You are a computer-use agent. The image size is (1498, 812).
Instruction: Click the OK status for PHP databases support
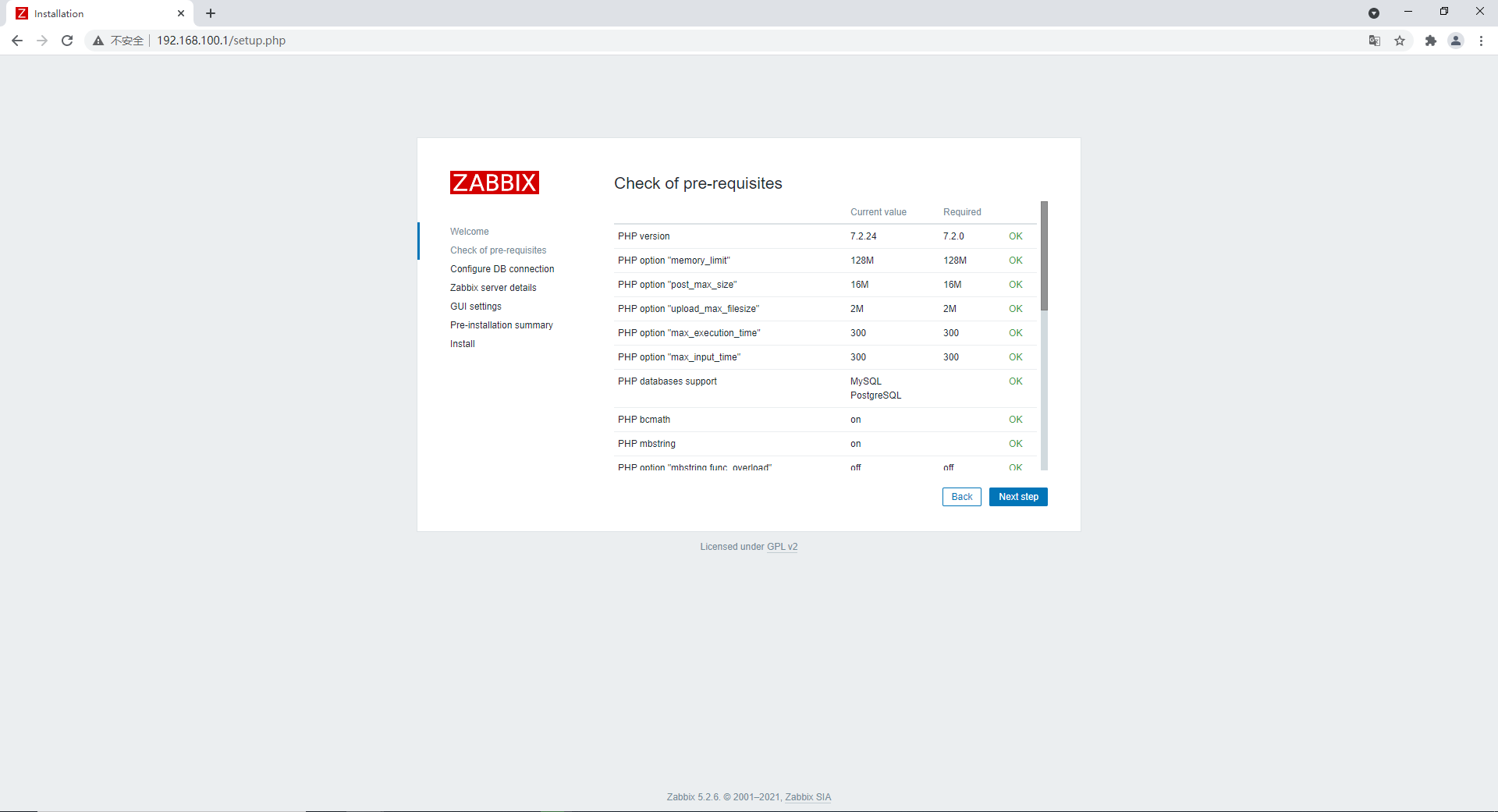point(1015,381)
